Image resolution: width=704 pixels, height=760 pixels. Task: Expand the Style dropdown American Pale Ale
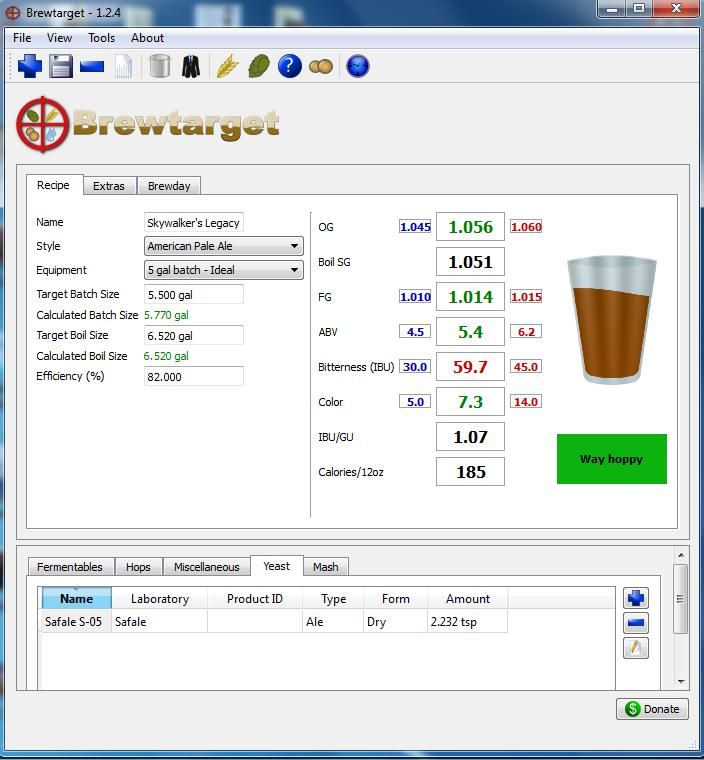(x=224, y=246)
